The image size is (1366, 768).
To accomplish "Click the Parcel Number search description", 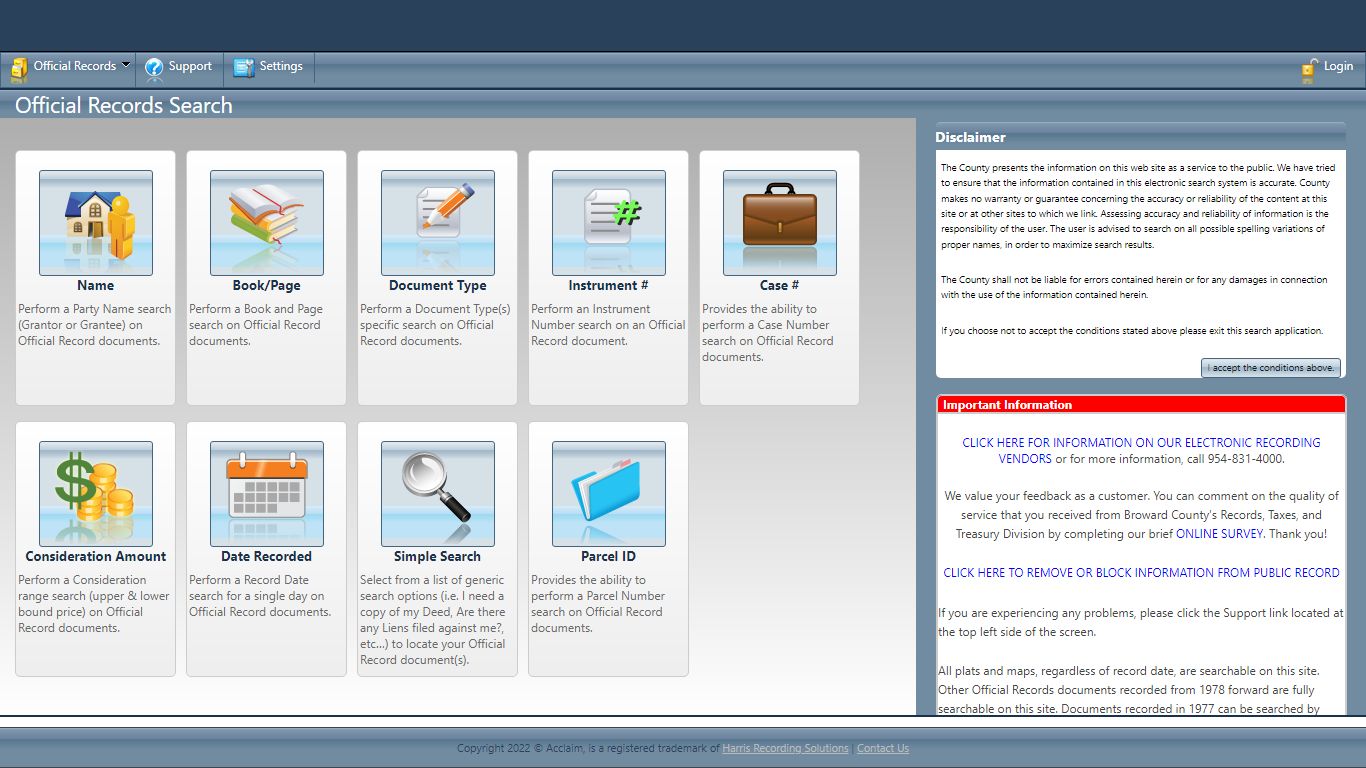I will tap(598, 604).
